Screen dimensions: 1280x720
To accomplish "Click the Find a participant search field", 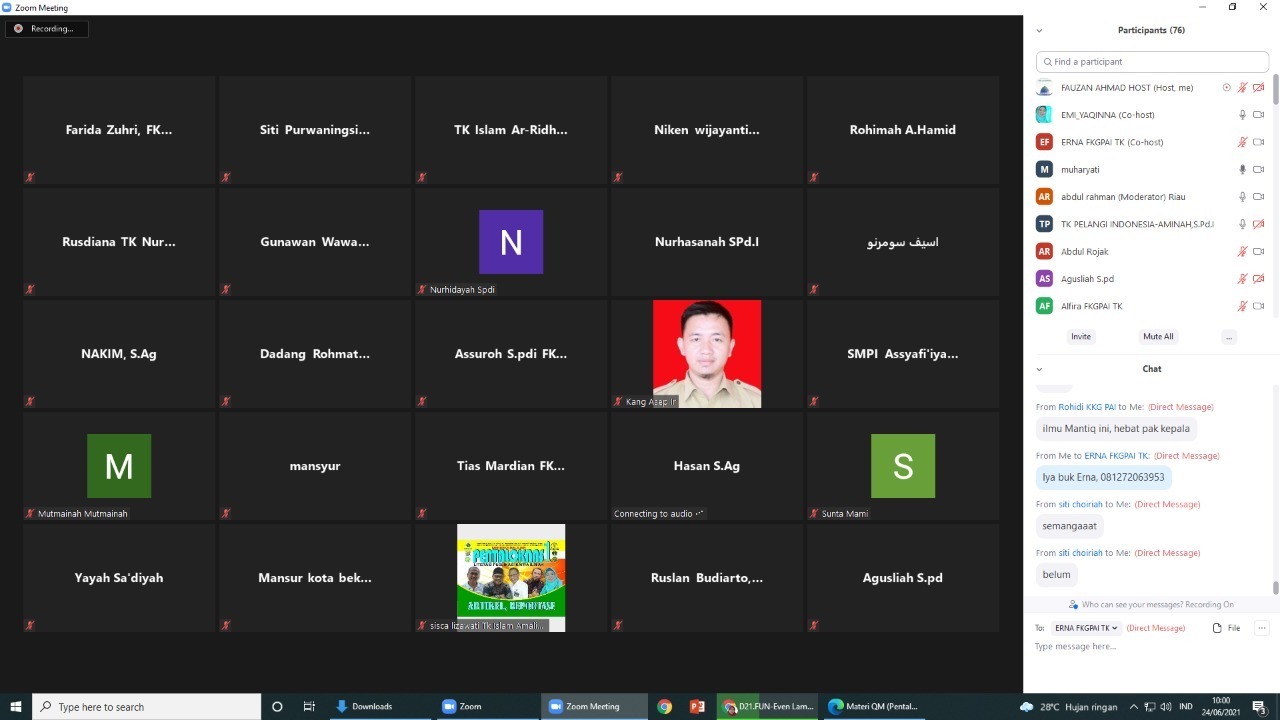I will tap(1152, 62).
